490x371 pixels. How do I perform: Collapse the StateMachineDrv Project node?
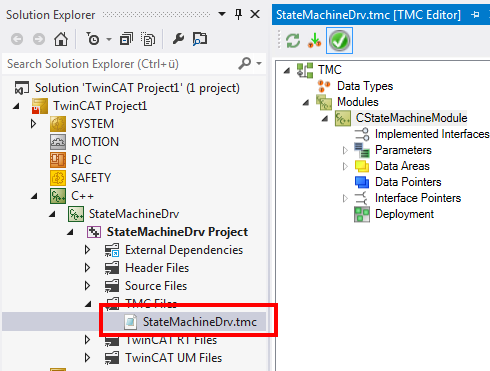[70, 232]
